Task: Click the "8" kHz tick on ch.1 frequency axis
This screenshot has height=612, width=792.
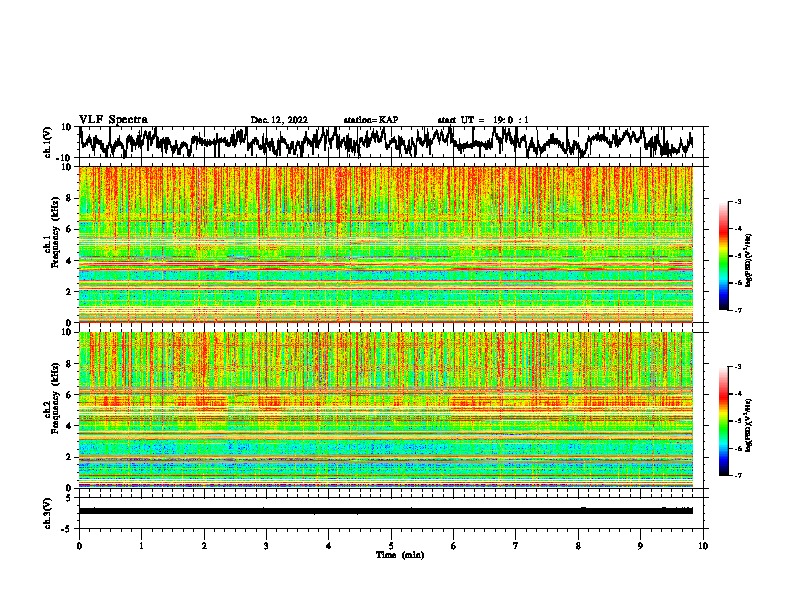Action: 69,198
